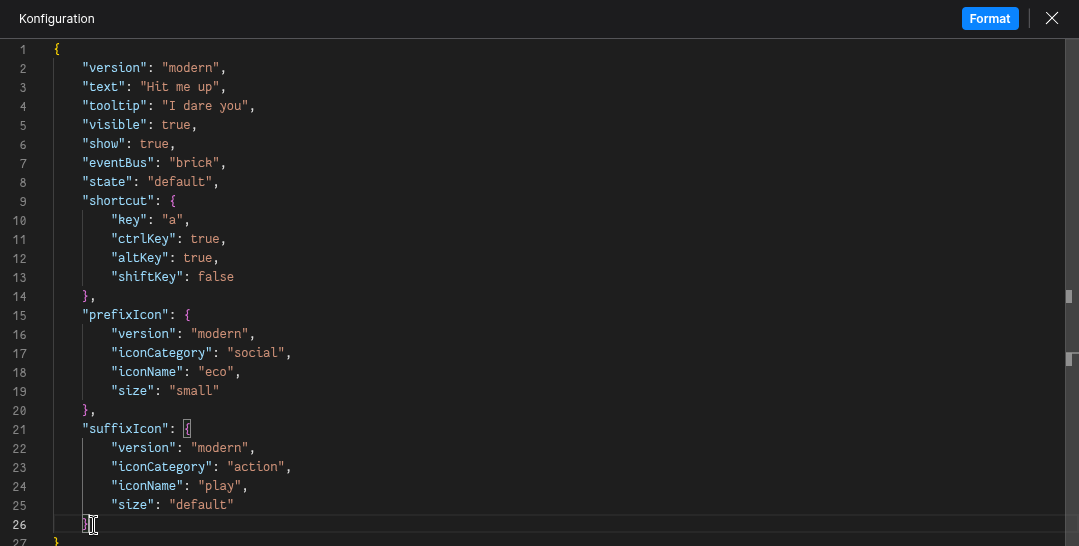Click the Format button
The image size is (1079, 546).
pyautogui.click(x=989, y=19)
